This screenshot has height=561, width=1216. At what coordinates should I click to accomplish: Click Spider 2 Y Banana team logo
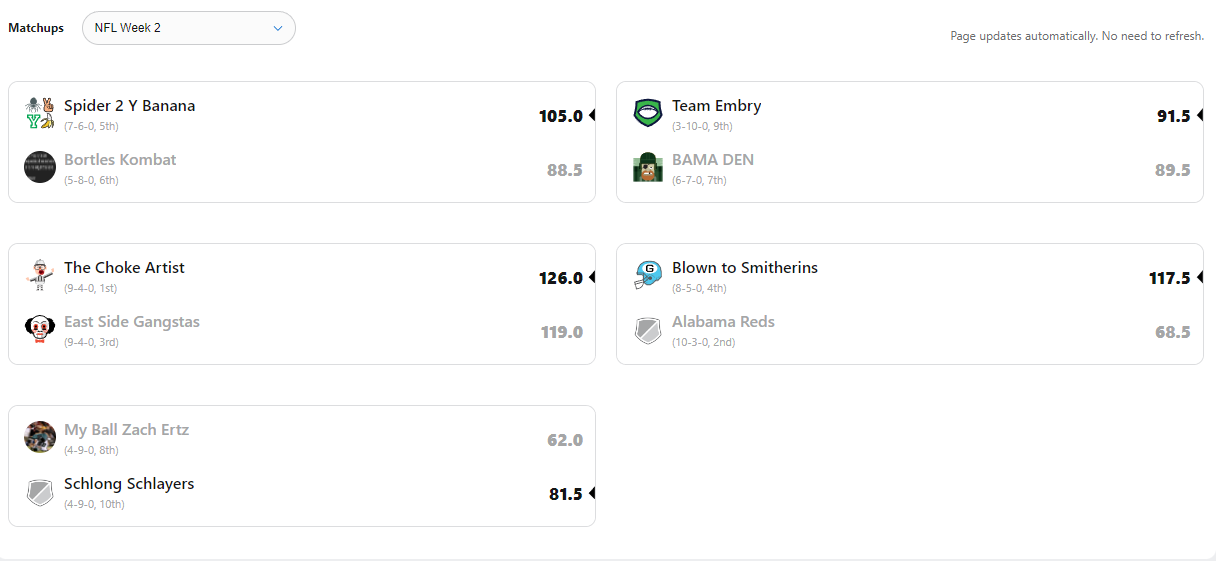point(40,114)
